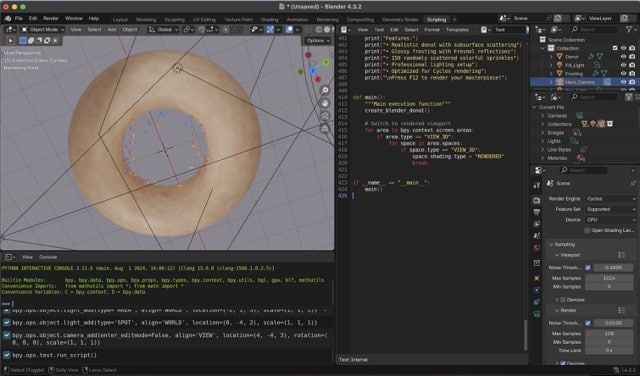Open the File menu
The height and width of the screenshot is (376, 640).
[x=19, y=18]
